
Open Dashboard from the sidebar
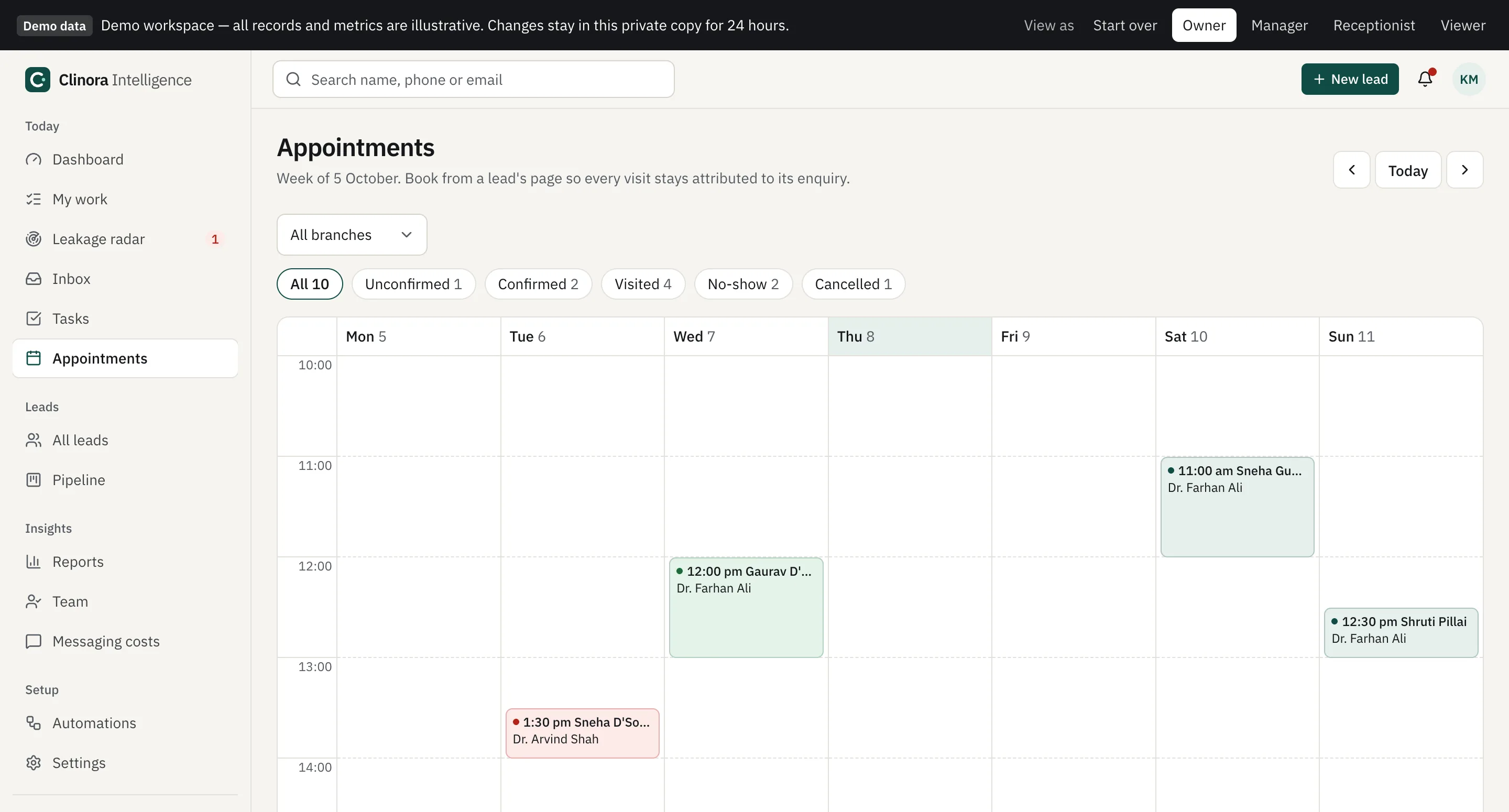click(x=125, y=159)
